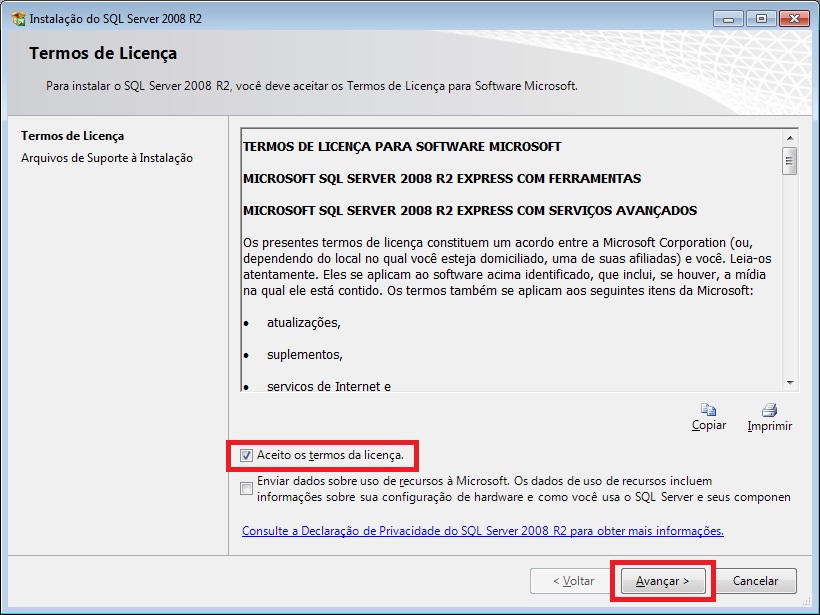This screenshot has width=820, height=615.
Task: Click 'EXPRESS COM SERVIÇOS AVANÇADOS' heading line
Action: coord(470,210)
